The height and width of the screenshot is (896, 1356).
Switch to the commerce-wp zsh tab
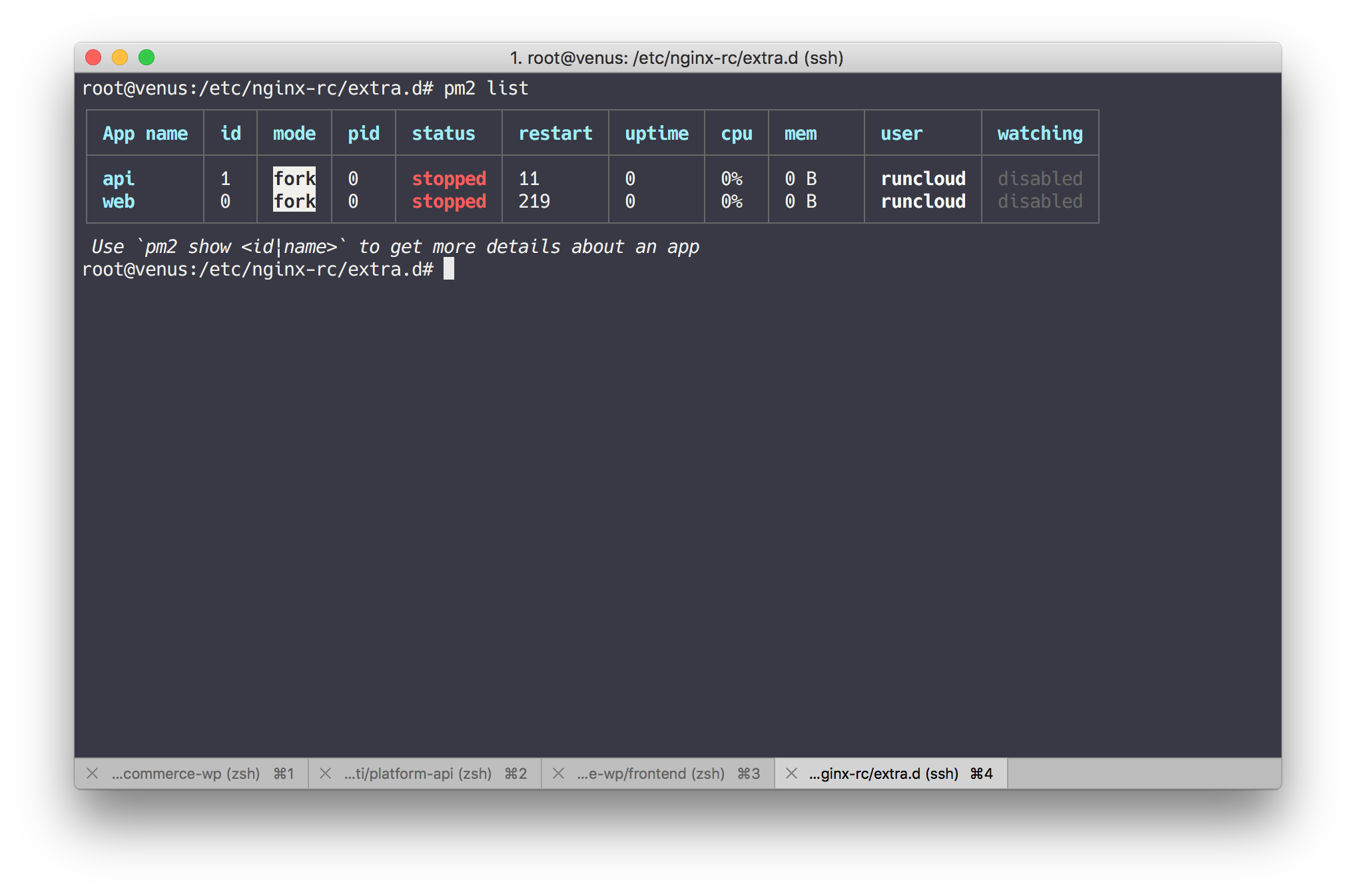(186, 774)
